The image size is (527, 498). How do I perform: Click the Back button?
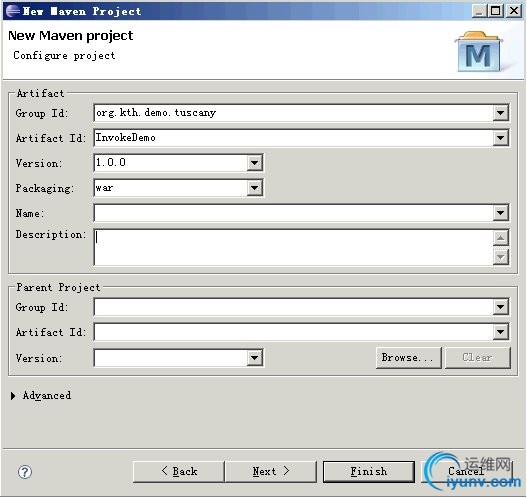click(x=179, y=472)
